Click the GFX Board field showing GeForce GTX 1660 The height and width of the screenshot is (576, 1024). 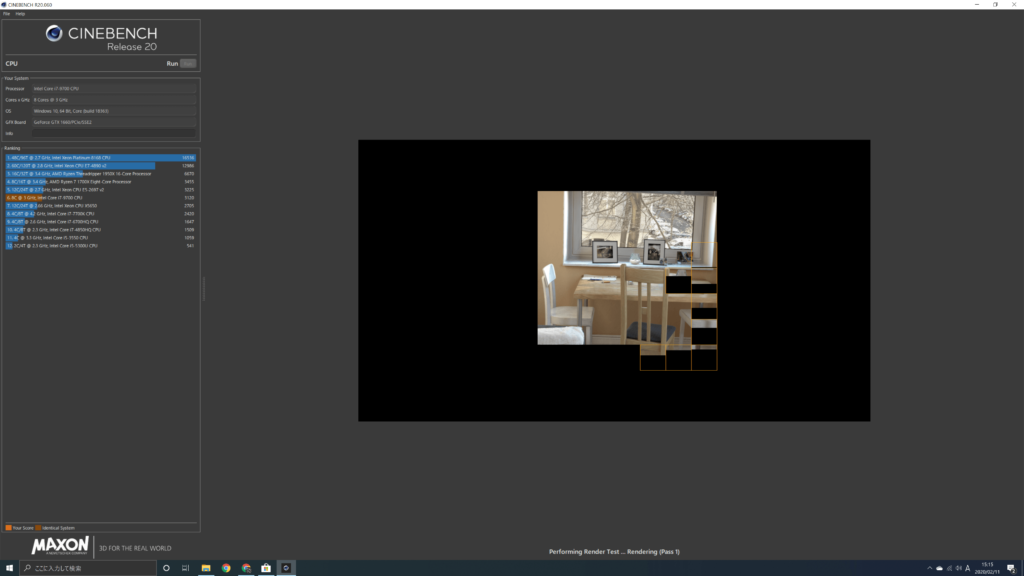pyautogui.click(x=114, y=122)
